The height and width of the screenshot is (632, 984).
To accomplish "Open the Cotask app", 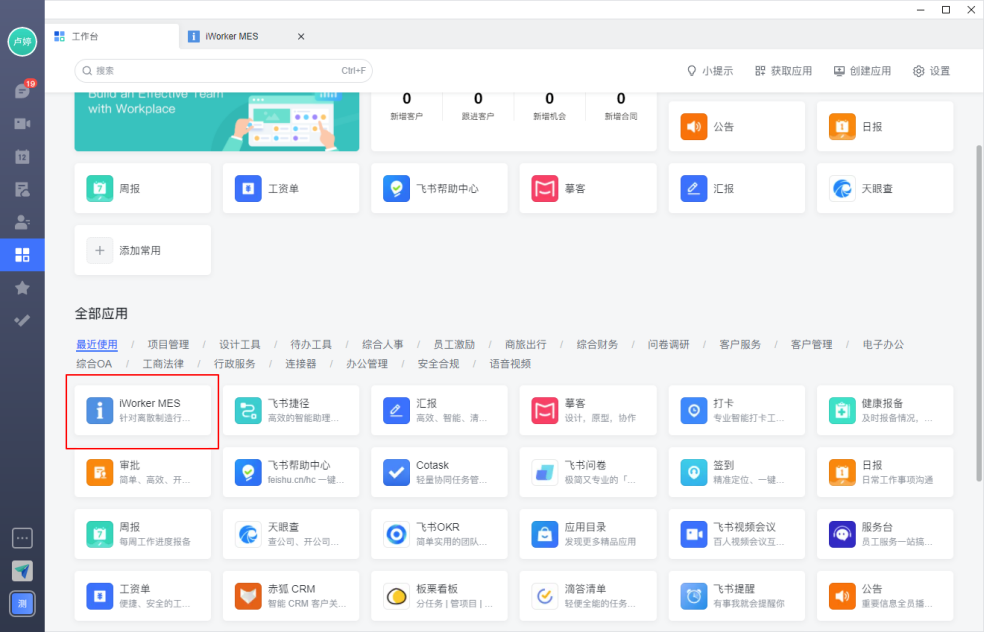I will click(439, 472).
